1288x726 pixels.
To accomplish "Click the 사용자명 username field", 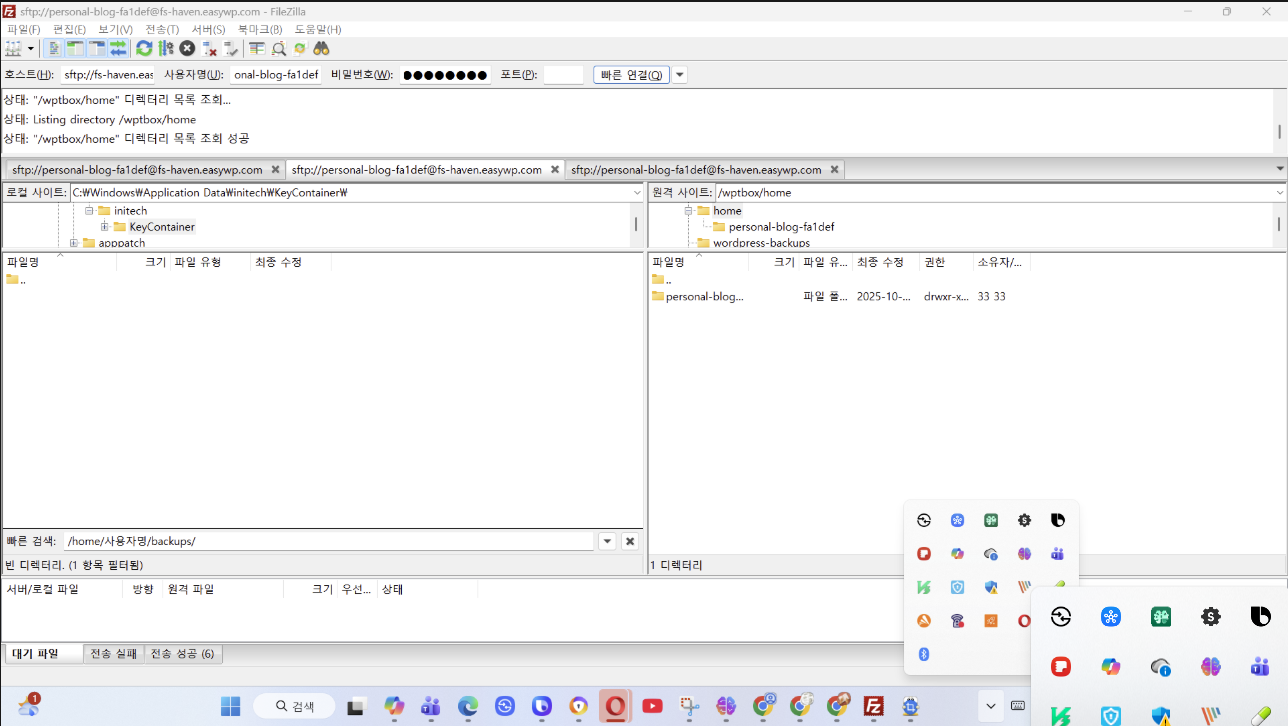I will 276,75.
